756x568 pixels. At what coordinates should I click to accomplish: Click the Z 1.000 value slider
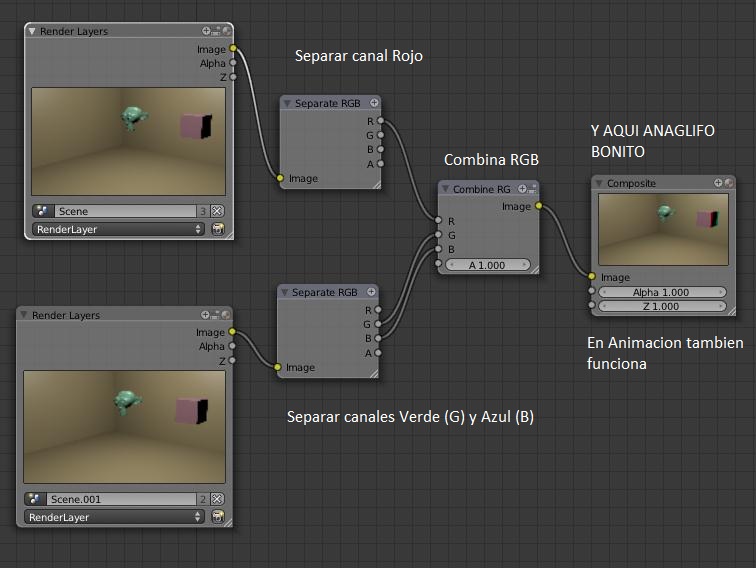(662, 306)
